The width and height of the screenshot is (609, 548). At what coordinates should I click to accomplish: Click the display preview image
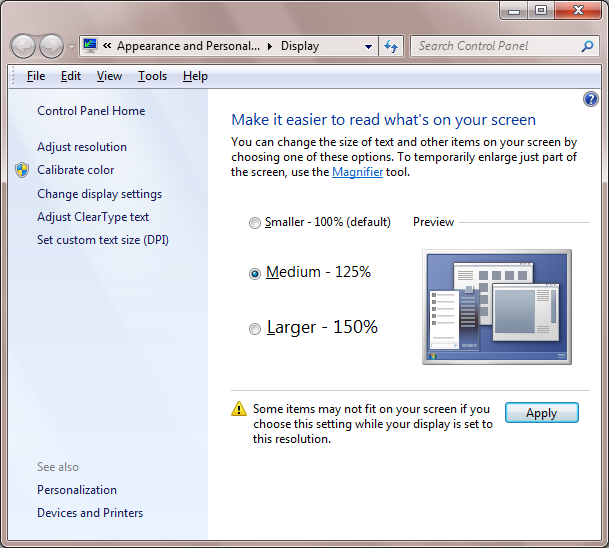[x=497, y=307]
